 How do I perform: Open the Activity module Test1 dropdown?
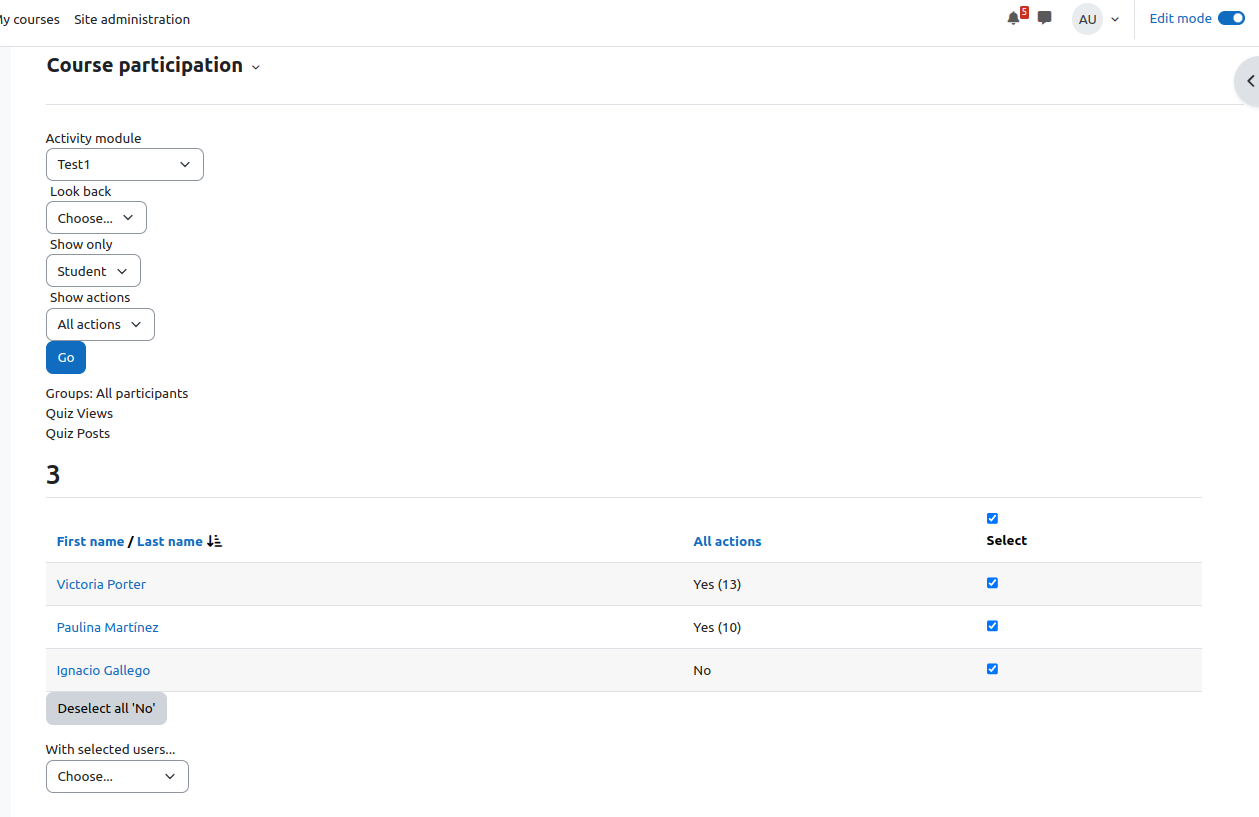(125, 164)
